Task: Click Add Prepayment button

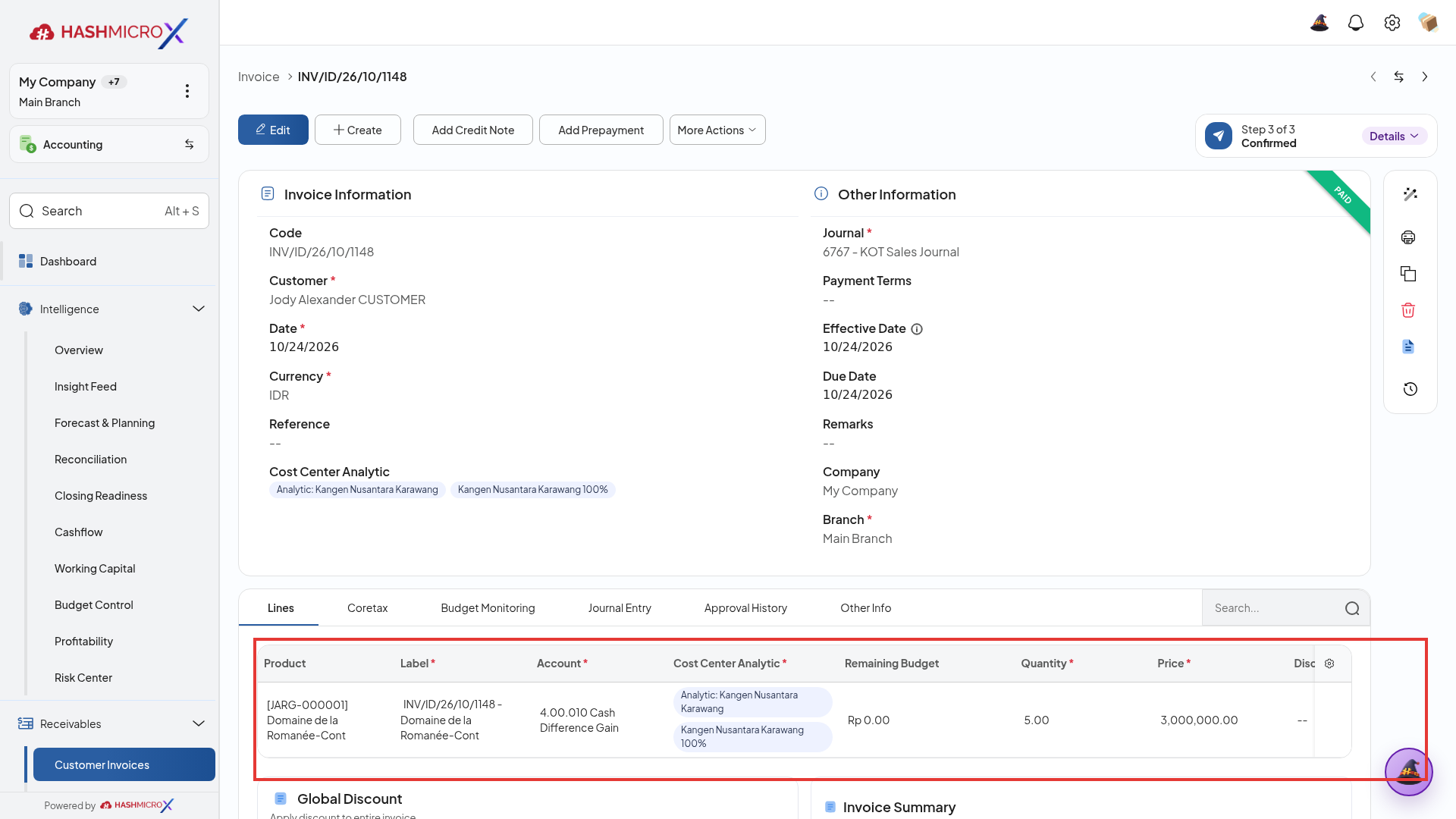Action: tap(601, 130)
